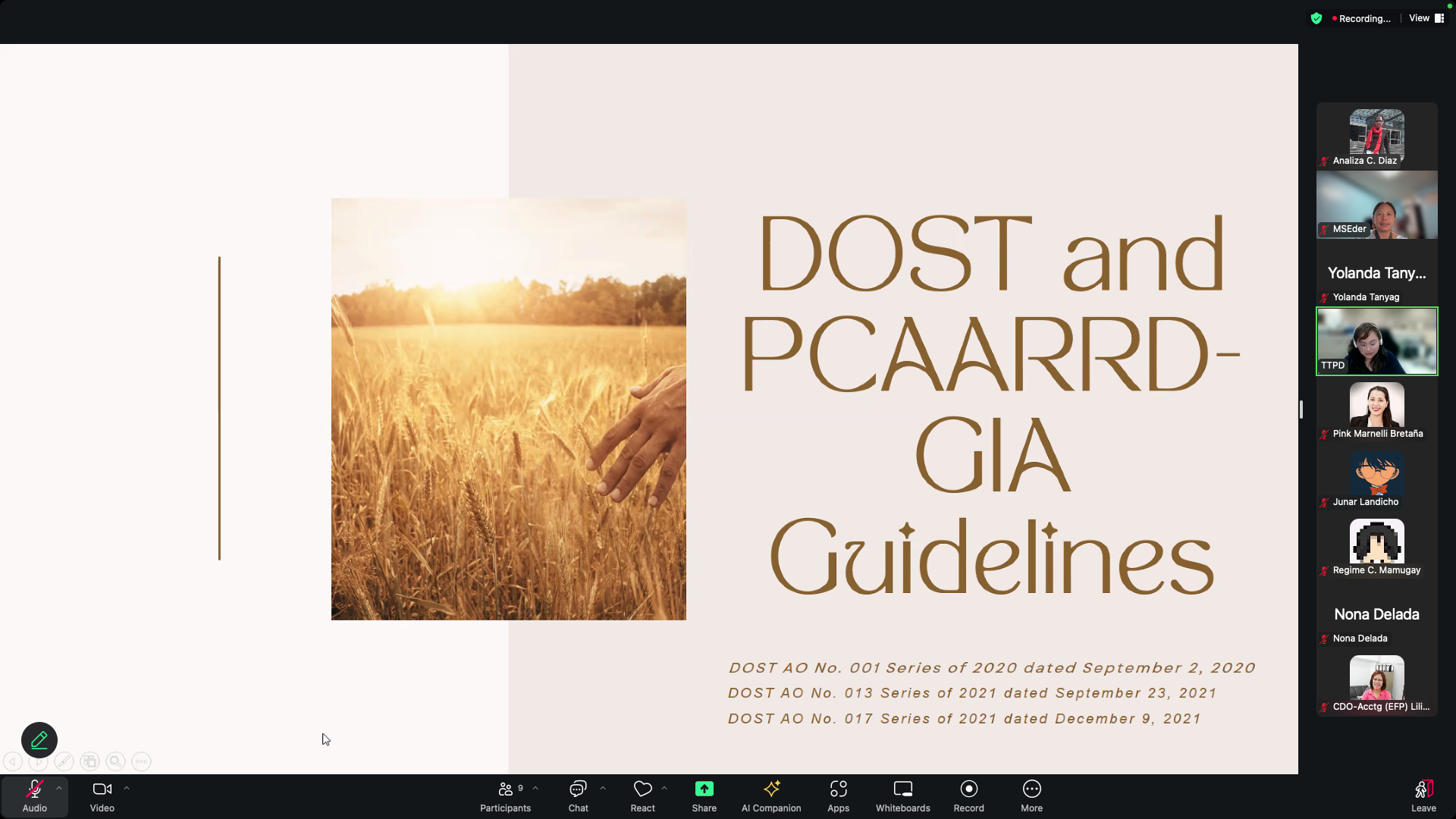The height and width of the screenshot is (819, 1456).
Task: Select the TTPD participant video thumbnail
Action: [x=1376, y=341]
